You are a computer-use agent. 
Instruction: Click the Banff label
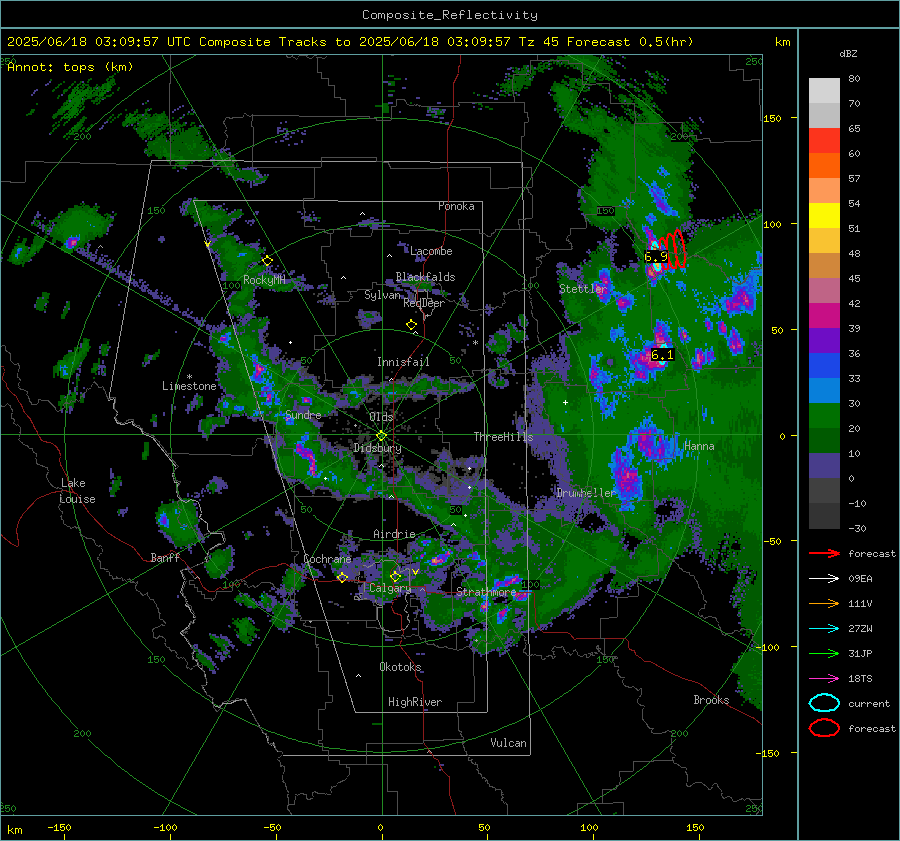(x=165, y=557)
